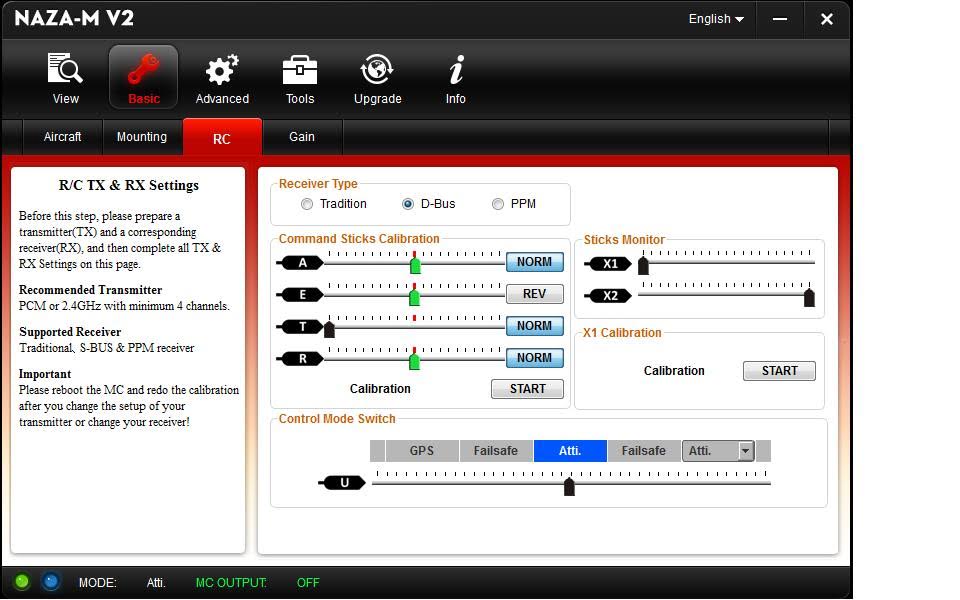Click the channel R slider handle

point(414,361)
